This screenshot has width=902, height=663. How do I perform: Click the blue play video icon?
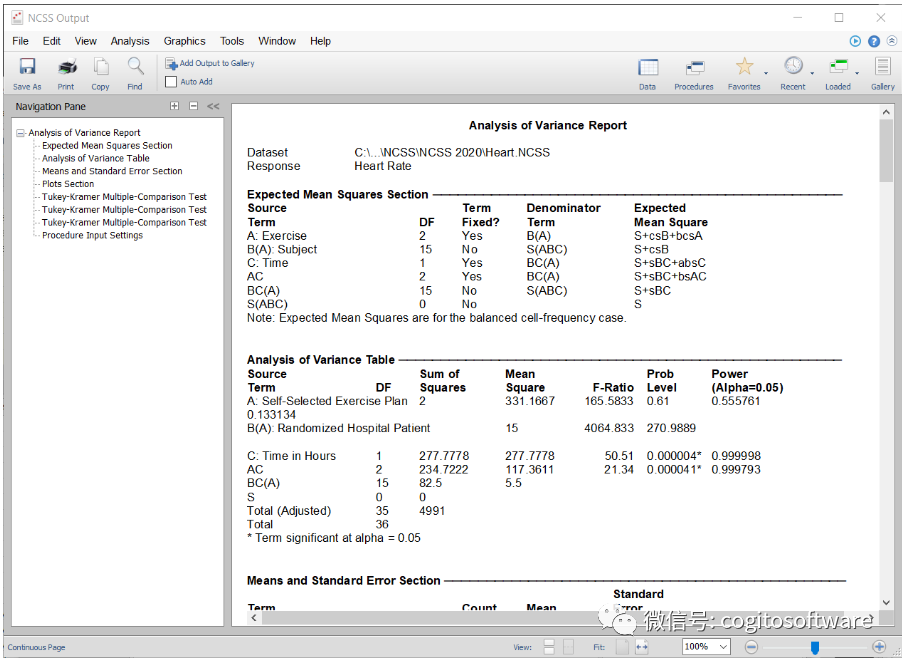coord(855,41)
